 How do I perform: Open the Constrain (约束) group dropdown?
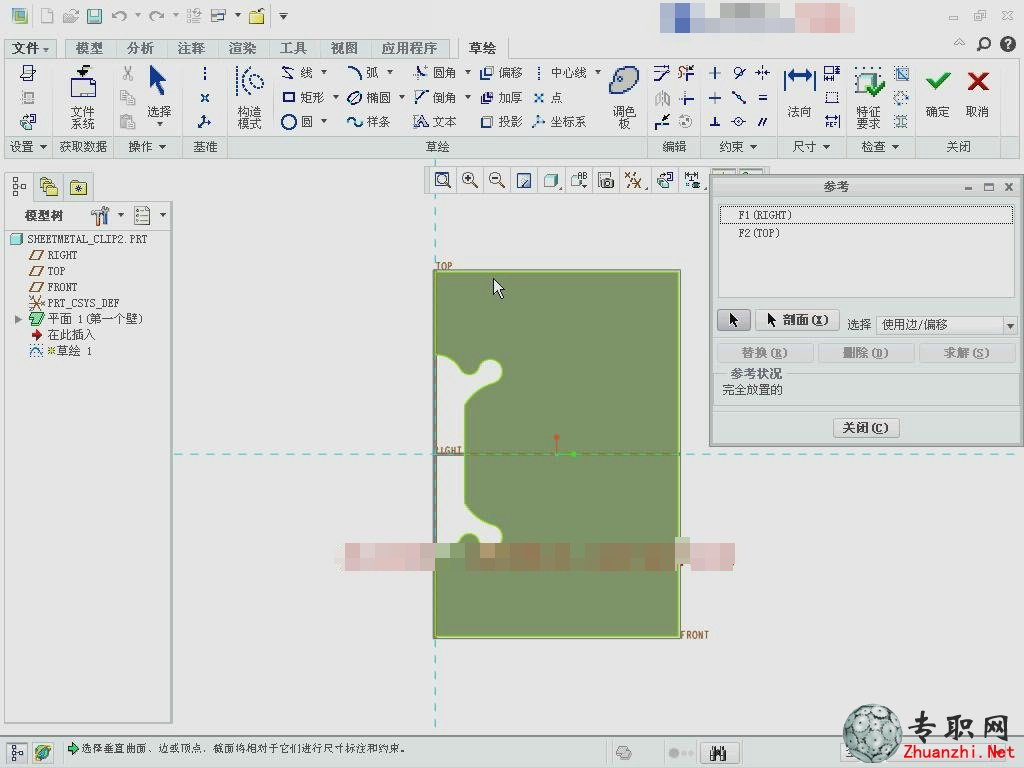click(739, 147)
